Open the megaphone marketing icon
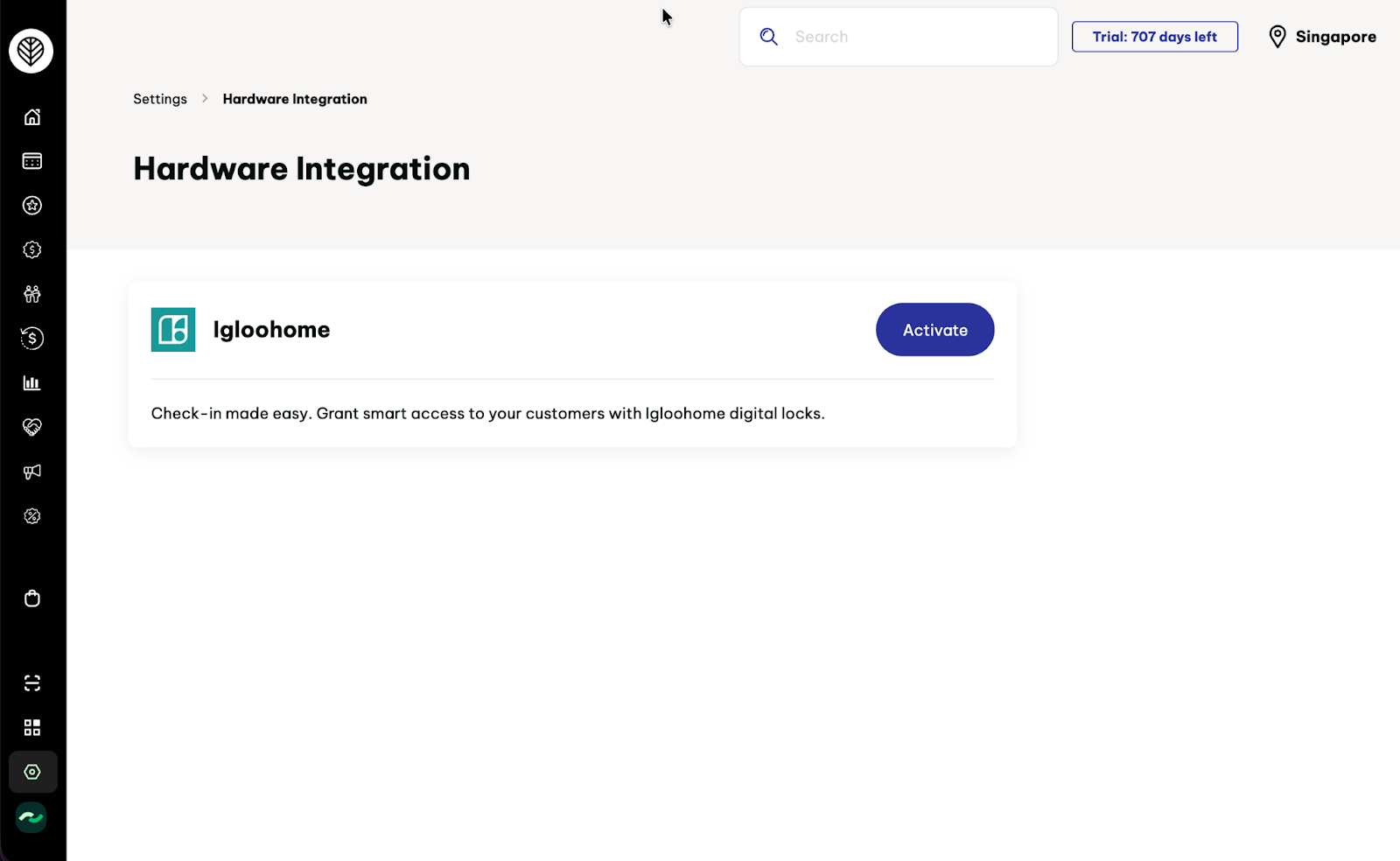 click(x=32, y=472)
